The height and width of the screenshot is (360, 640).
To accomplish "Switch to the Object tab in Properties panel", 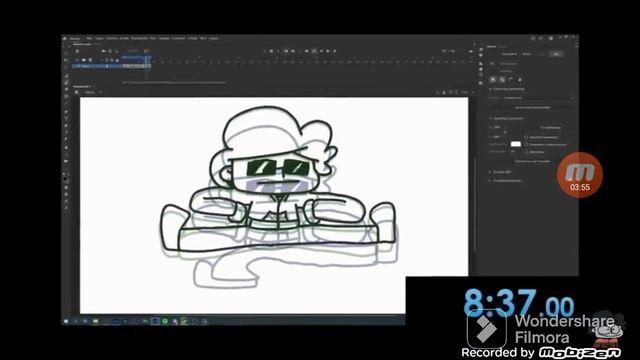I will 527,54.
